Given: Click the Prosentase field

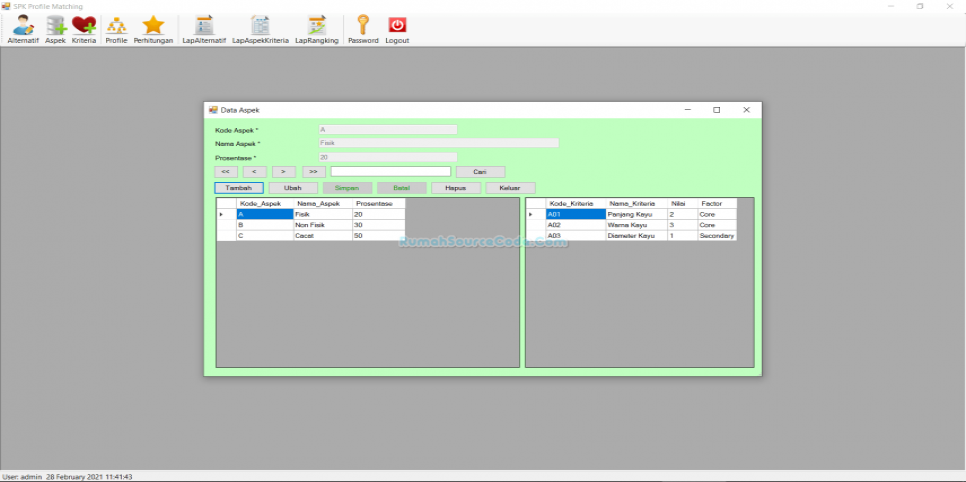Looking at the screenshot, I should pos(388,157).
